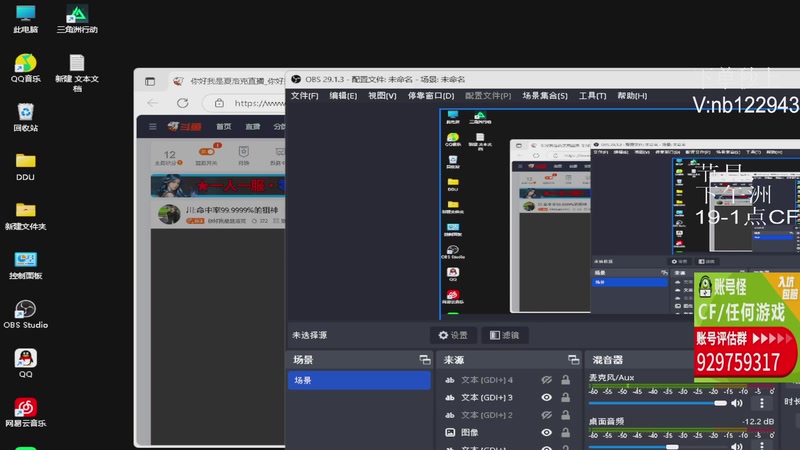Select the 新建文件夹 folder icon
The width and height of the screenshot is (800, 450).
pyautogui.click(x=25, y=215)
